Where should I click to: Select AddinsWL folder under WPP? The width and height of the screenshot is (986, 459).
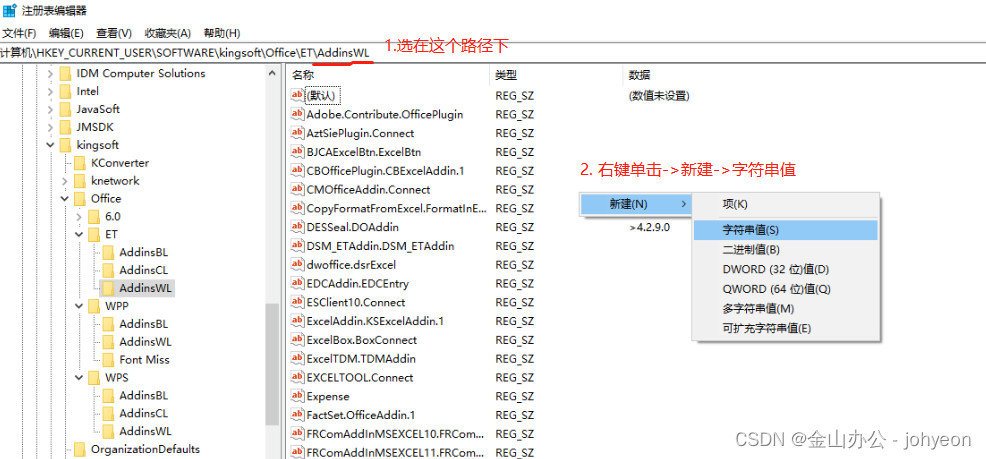[x=145, y=342]
